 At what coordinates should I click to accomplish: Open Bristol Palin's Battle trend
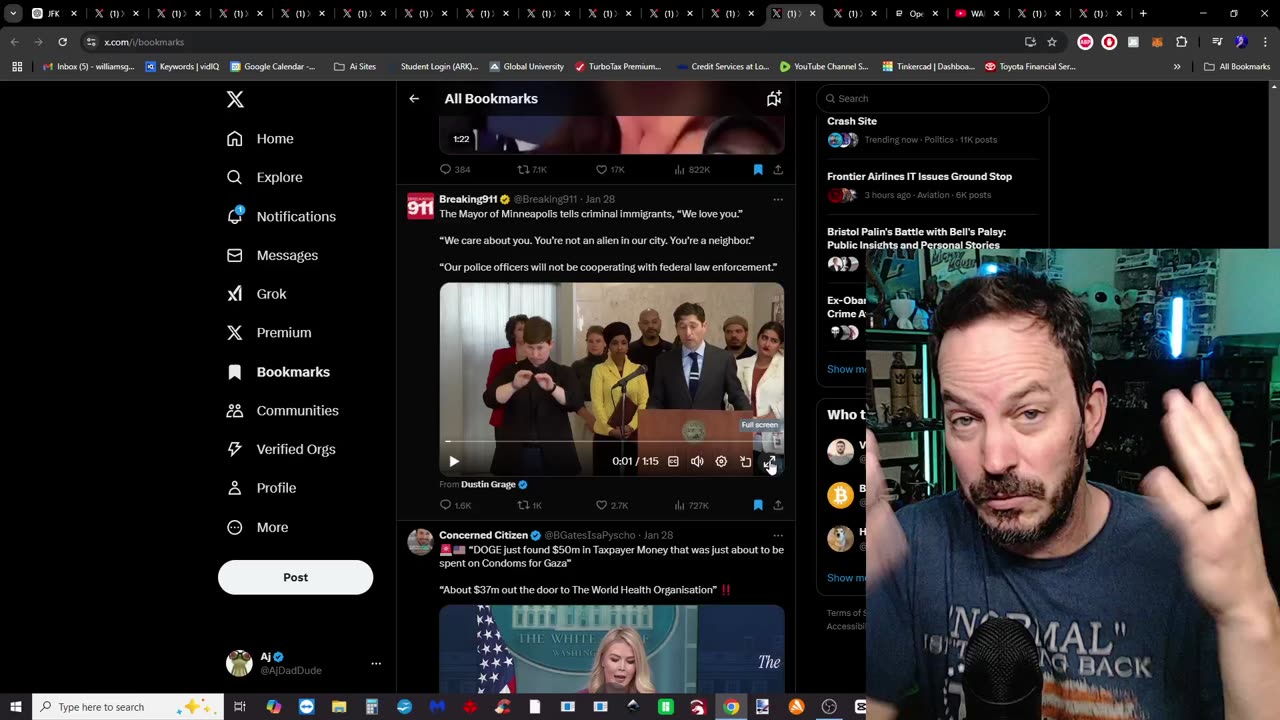[916, 238]
